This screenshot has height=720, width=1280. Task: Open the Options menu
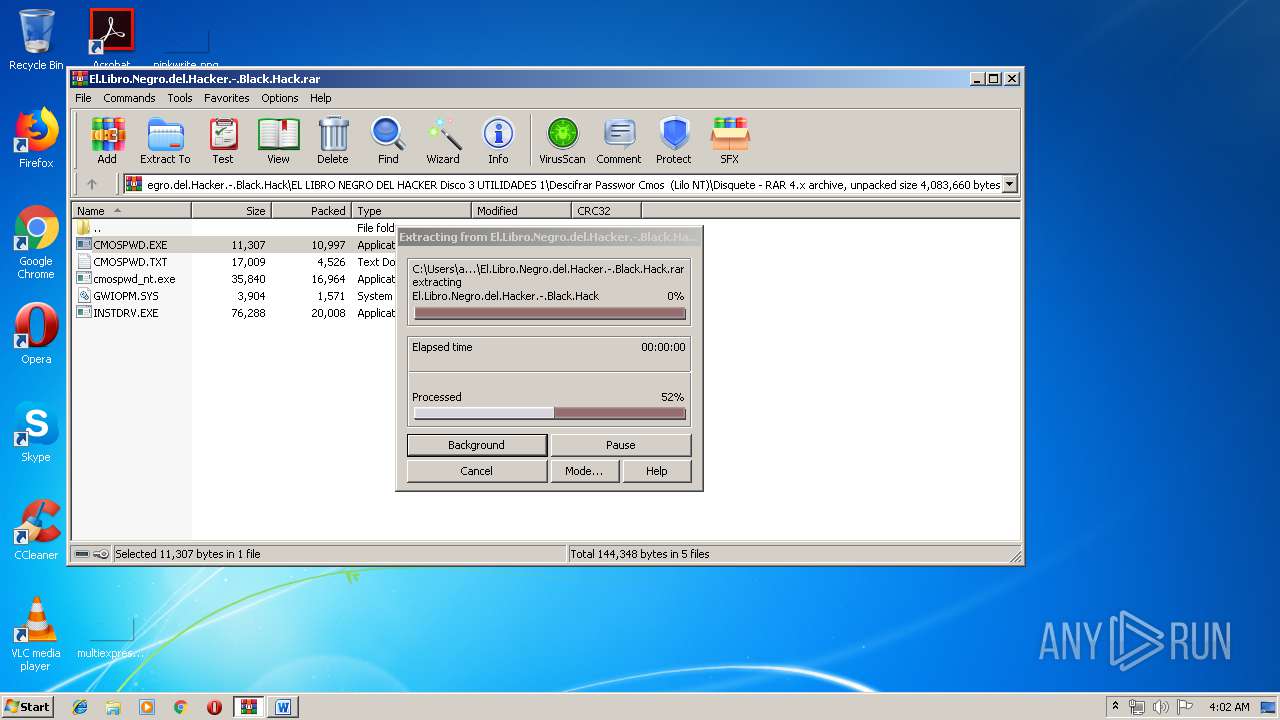click(280, 98)
